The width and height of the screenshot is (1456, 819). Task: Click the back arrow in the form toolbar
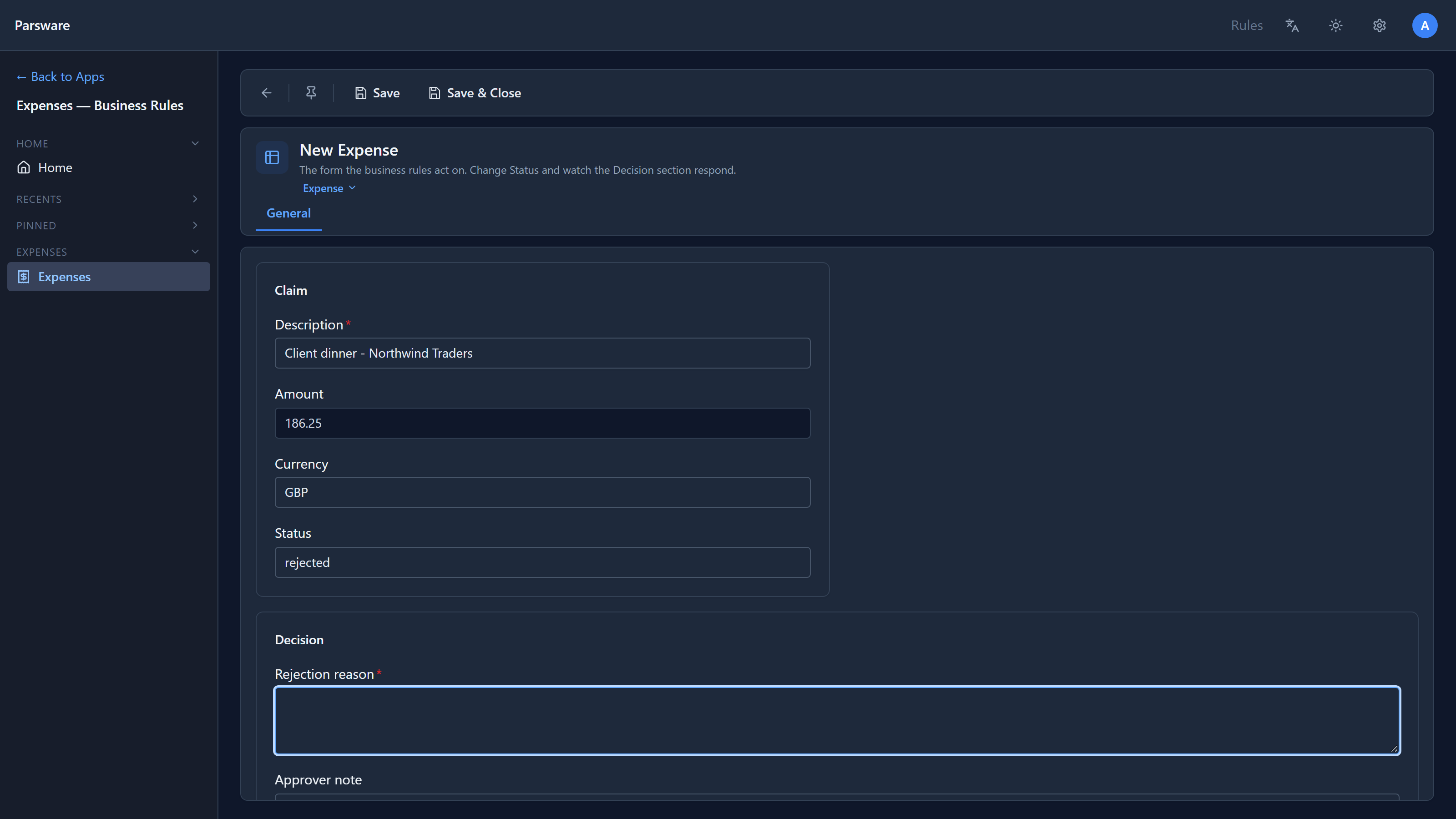point(266,93)
